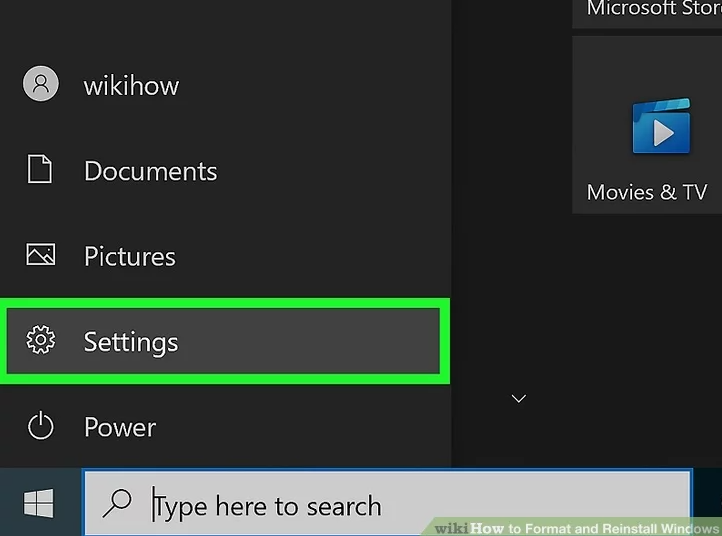Click the Pictures image icon
The width and height of the screenshot is (722, 536).
pos(40,256)
